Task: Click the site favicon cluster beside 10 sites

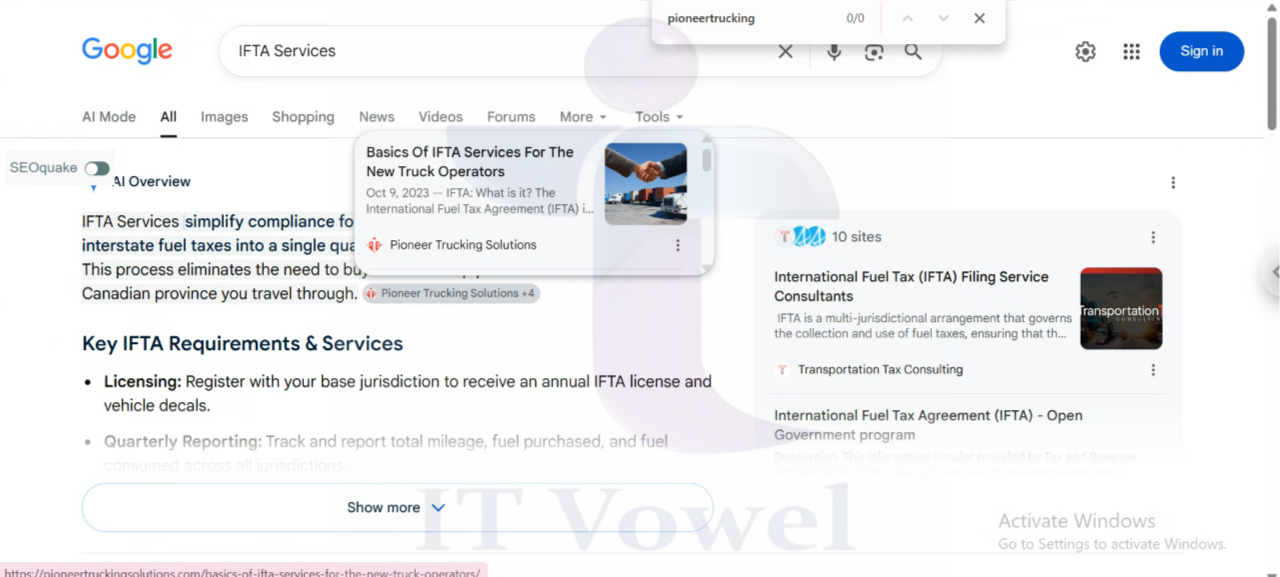Action: pos(802,237)
